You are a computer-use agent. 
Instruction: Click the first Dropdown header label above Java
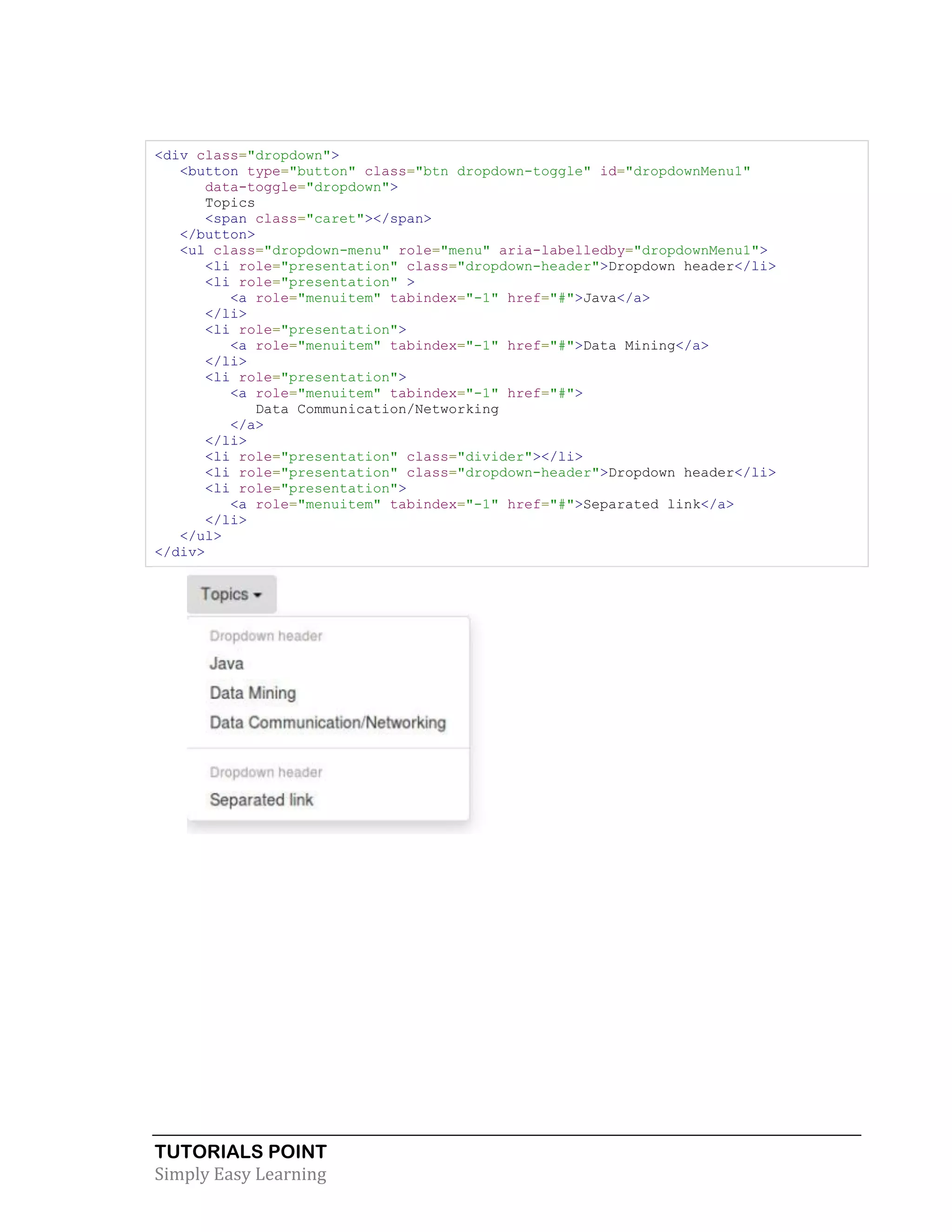point(265,636)
